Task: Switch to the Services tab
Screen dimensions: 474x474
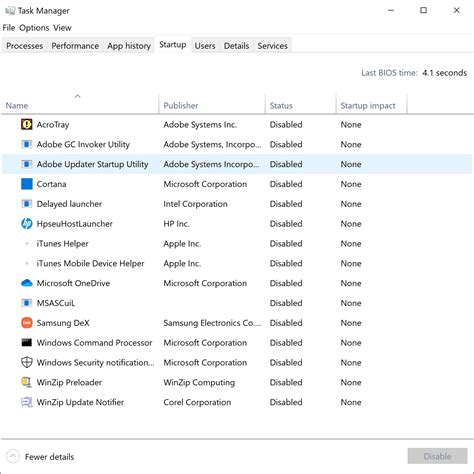Action: 272,46
